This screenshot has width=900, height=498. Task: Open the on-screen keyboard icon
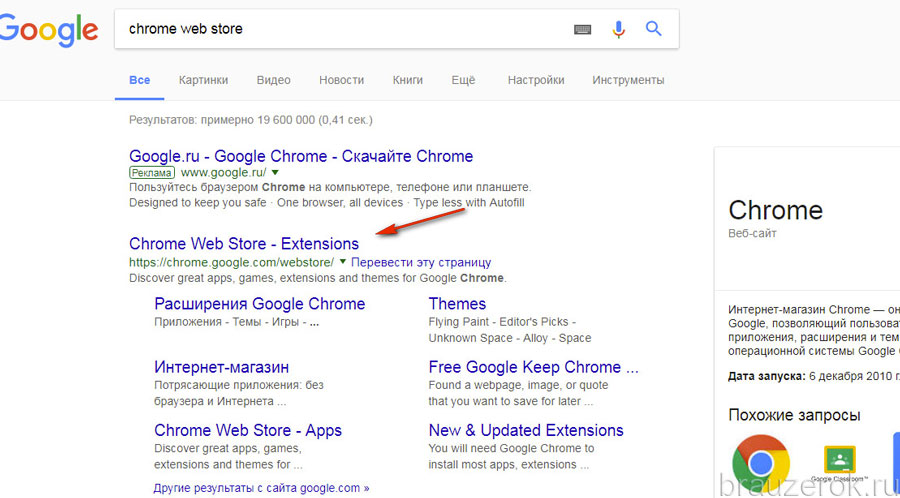click(x=583, y=29)
